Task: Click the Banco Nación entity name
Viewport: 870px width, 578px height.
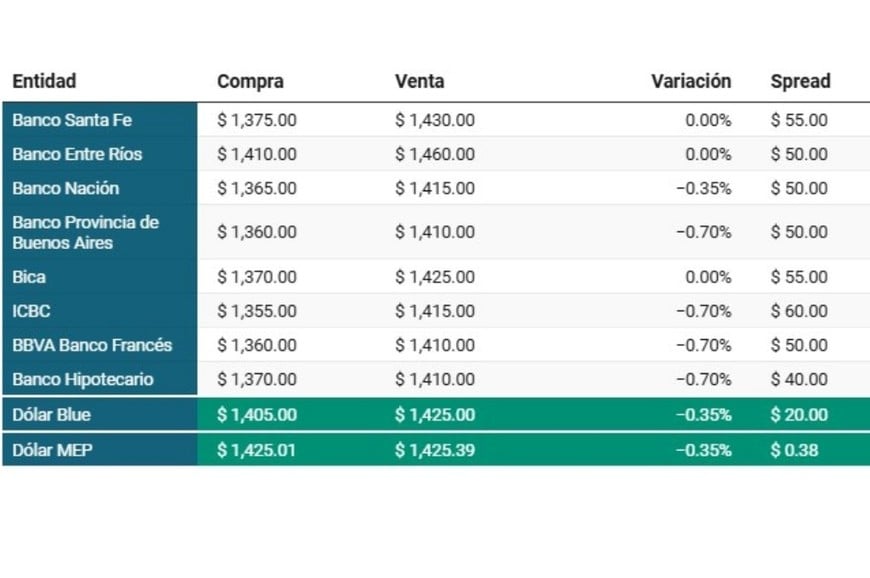Action: pos(65,188)
